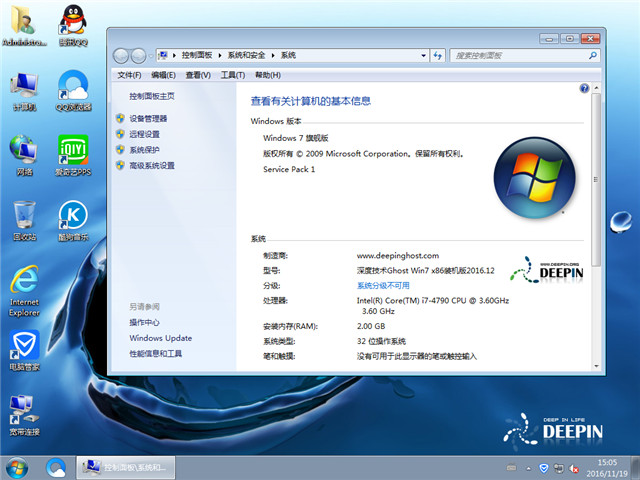
Task: Click the vertical scrollbar thumb in System window
Action: click(x=596, y=180)
